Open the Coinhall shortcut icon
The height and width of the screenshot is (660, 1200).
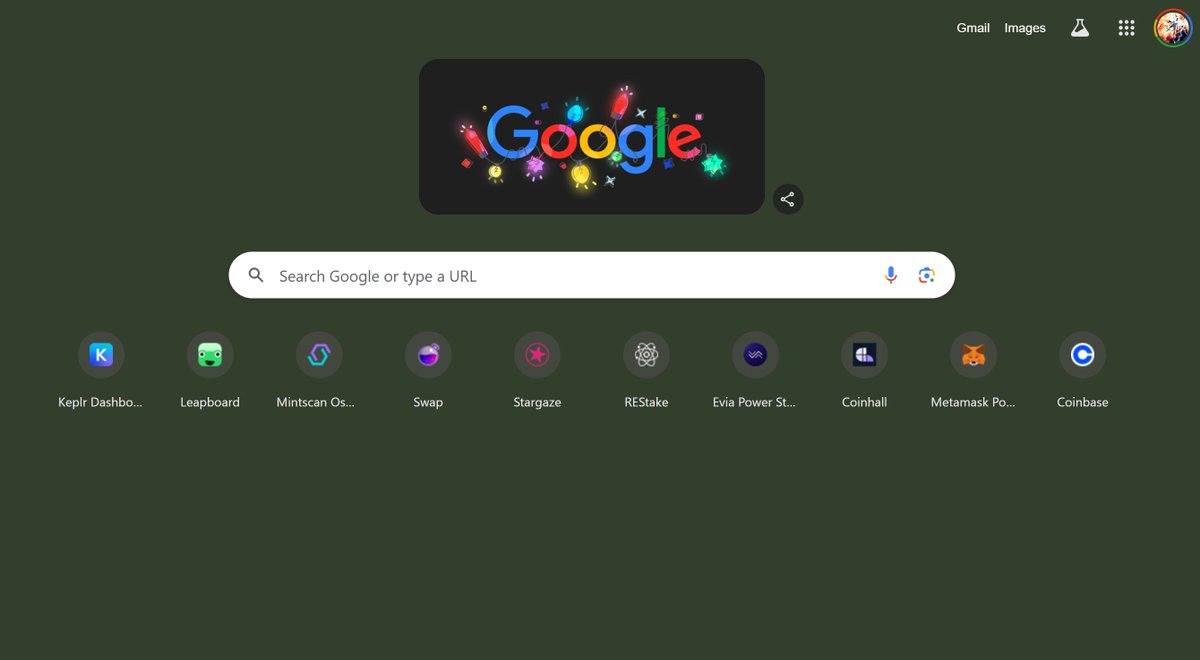[864, 355]
